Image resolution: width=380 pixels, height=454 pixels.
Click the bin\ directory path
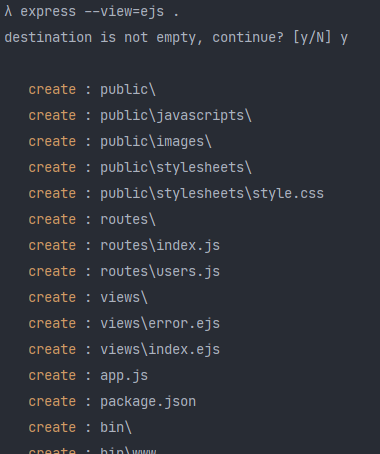[x=116, y=428]
